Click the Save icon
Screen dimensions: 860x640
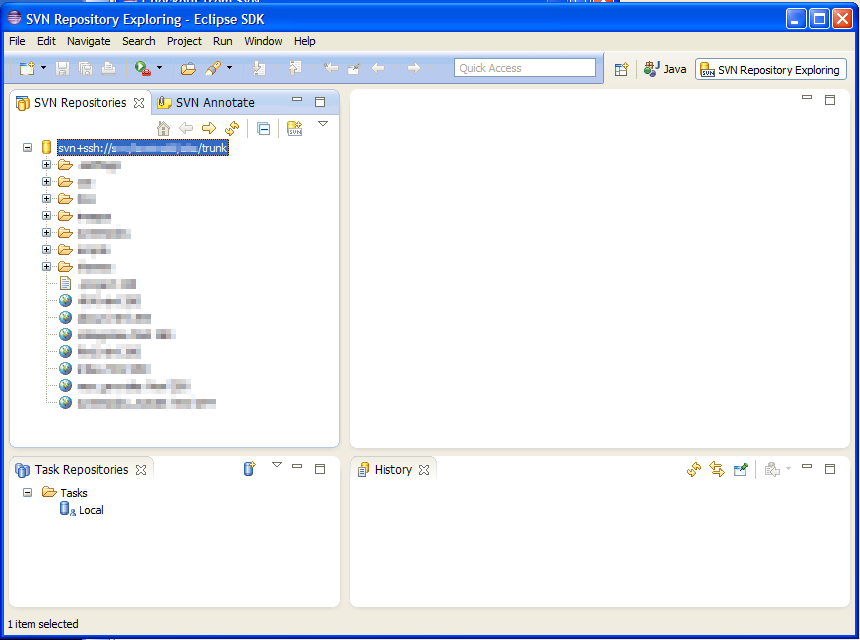click(x=62, y=68)
